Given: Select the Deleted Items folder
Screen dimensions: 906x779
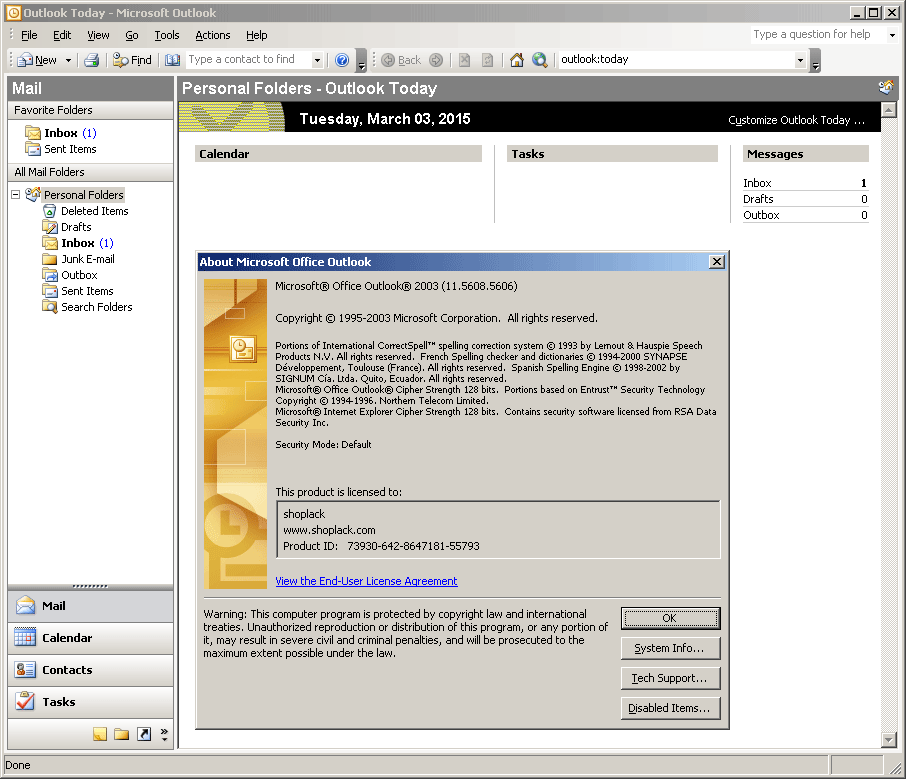Looking at the screenshot, I should 95,212.
